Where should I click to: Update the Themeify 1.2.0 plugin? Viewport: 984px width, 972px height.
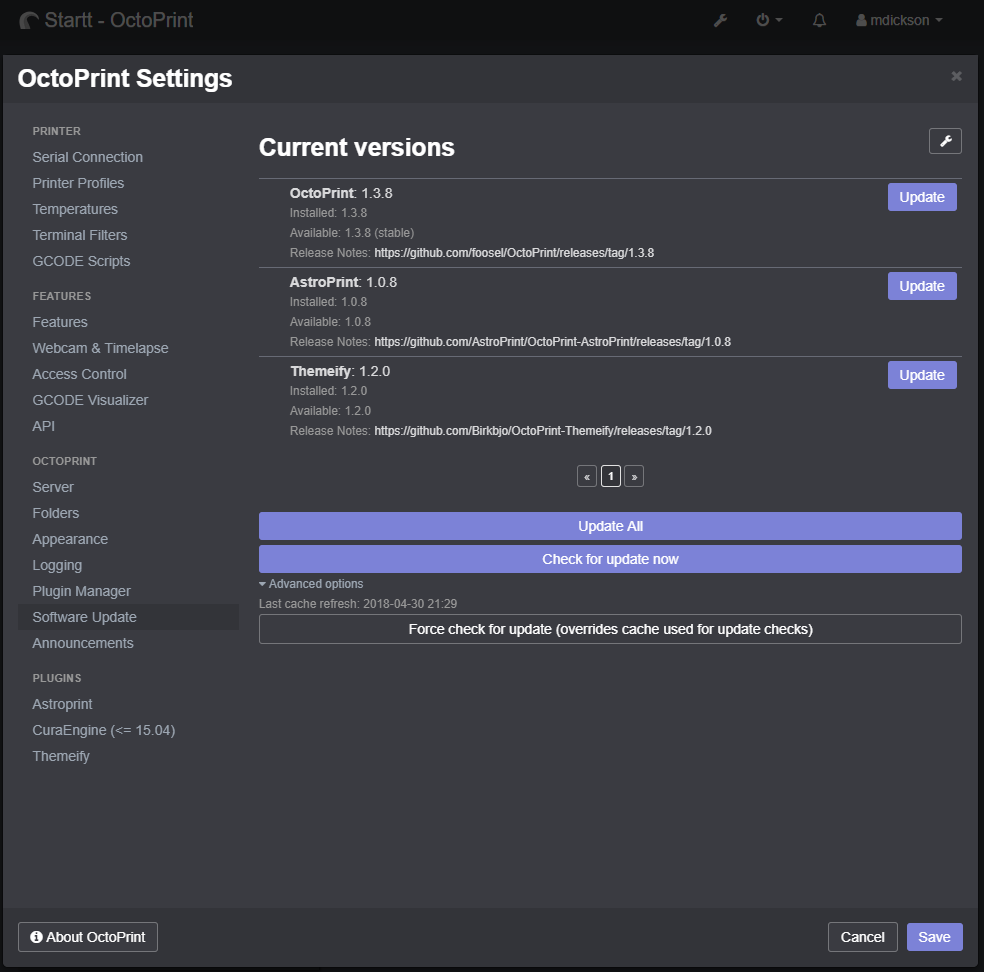(x=922, y=375)
